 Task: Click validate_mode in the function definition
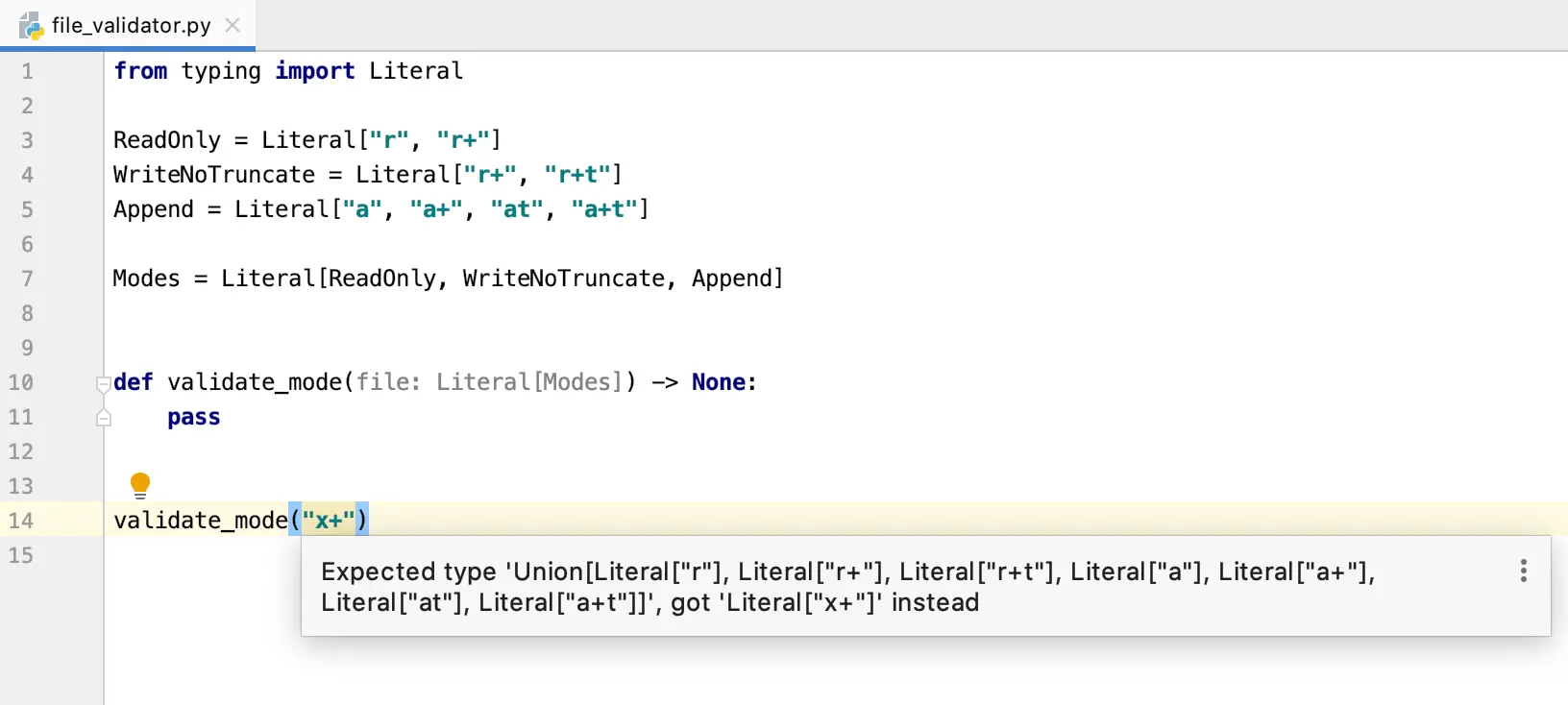[255, 382]
